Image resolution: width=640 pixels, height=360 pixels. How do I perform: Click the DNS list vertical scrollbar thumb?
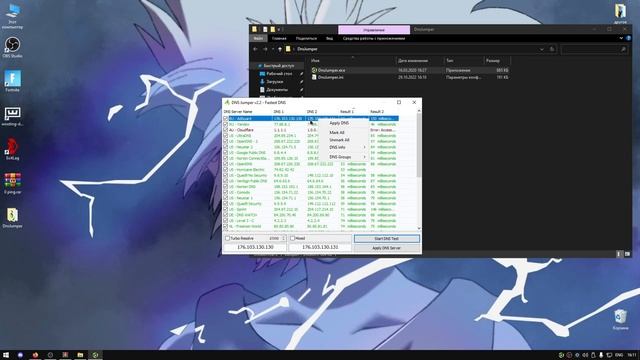pyautogui.click(x=419, y=145)
